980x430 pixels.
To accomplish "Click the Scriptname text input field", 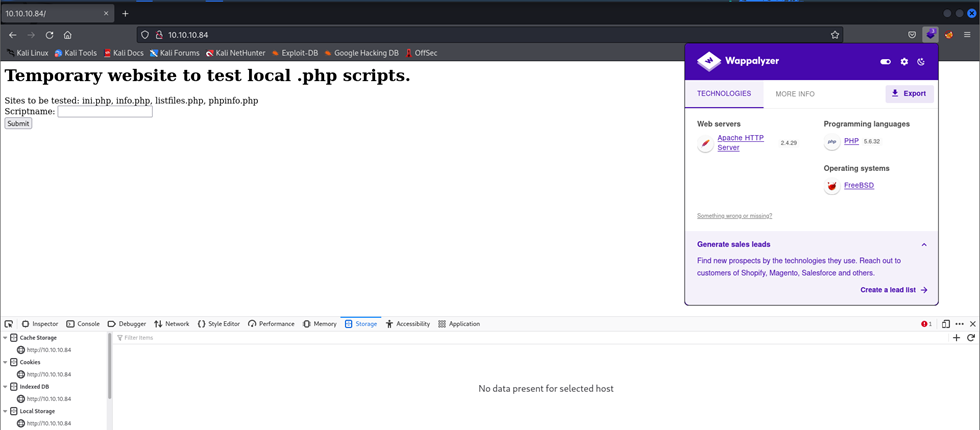I will click(x=105, y=111).
